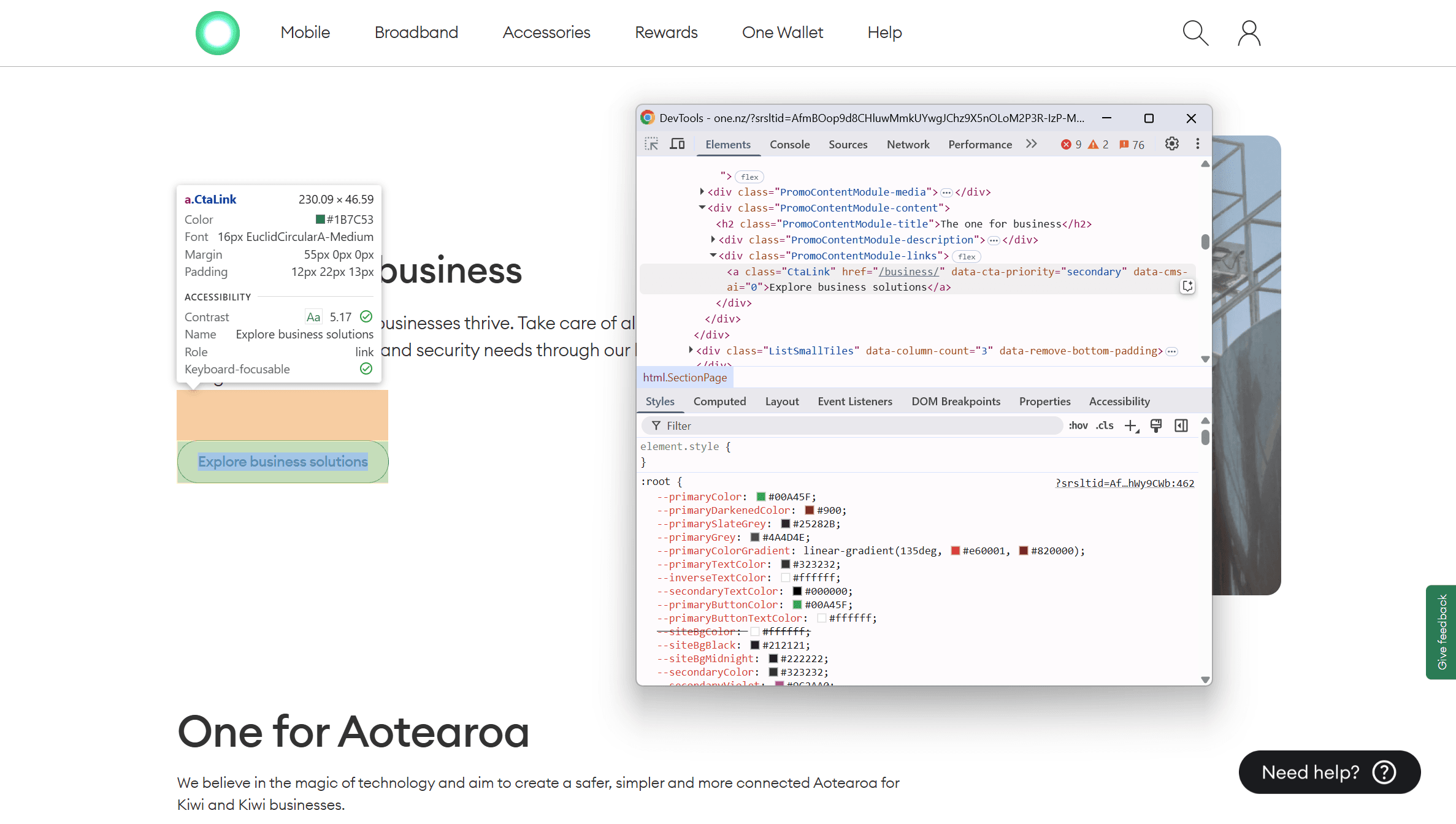Screen dimensions: 1456x824
Task: Expand the ellipsis in the PromoContentModule-media node
Action: (946, 193)
